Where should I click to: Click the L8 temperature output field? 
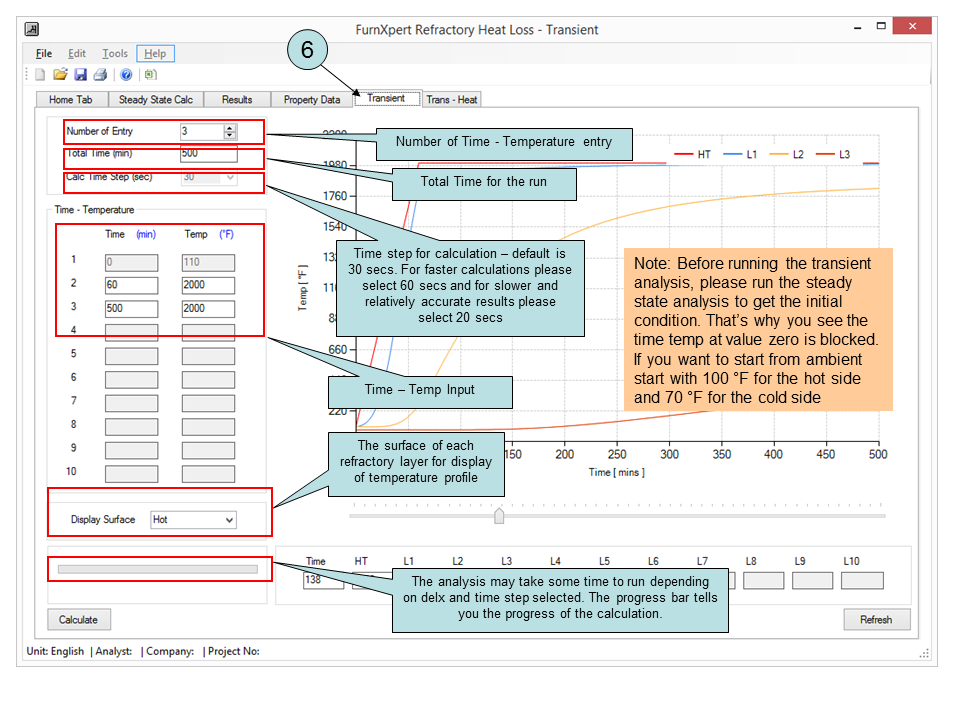pyautogui.click(x=763, y=580)
